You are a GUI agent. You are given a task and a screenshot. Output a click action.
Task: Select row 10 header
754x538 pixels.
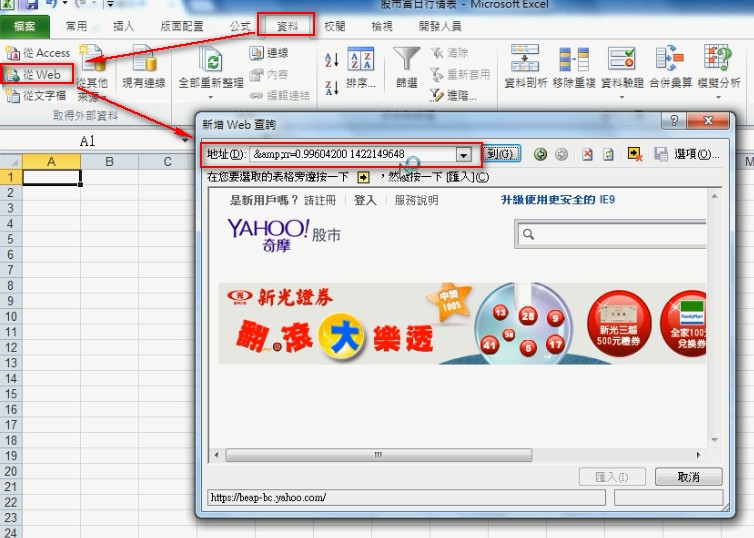pyautogui.click(x=11, y=317)
